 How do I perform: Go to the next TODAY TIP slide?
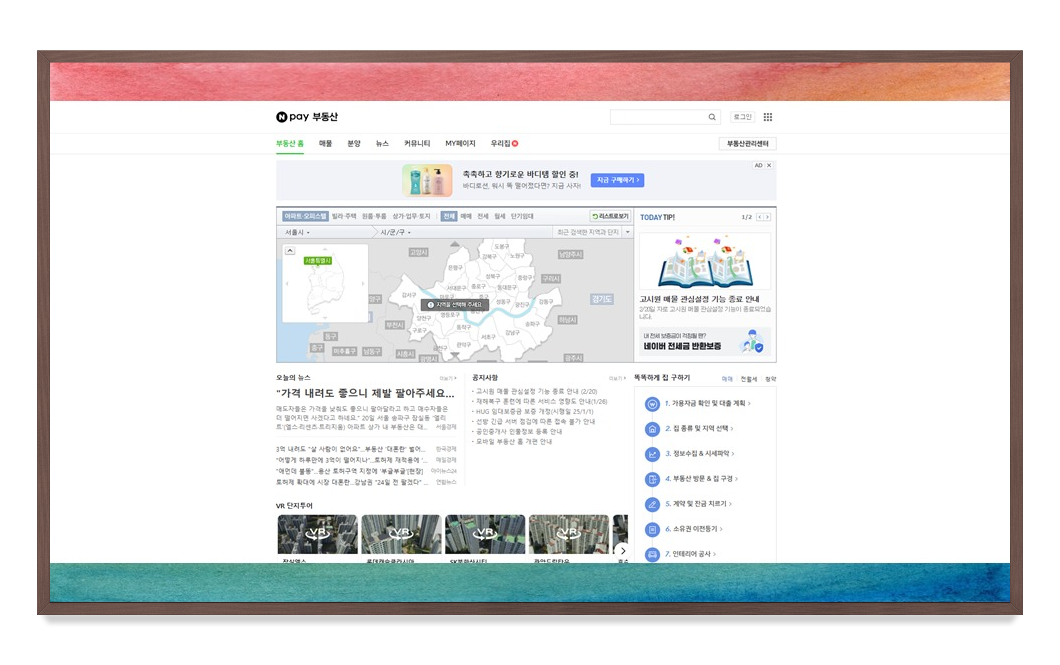767,217
